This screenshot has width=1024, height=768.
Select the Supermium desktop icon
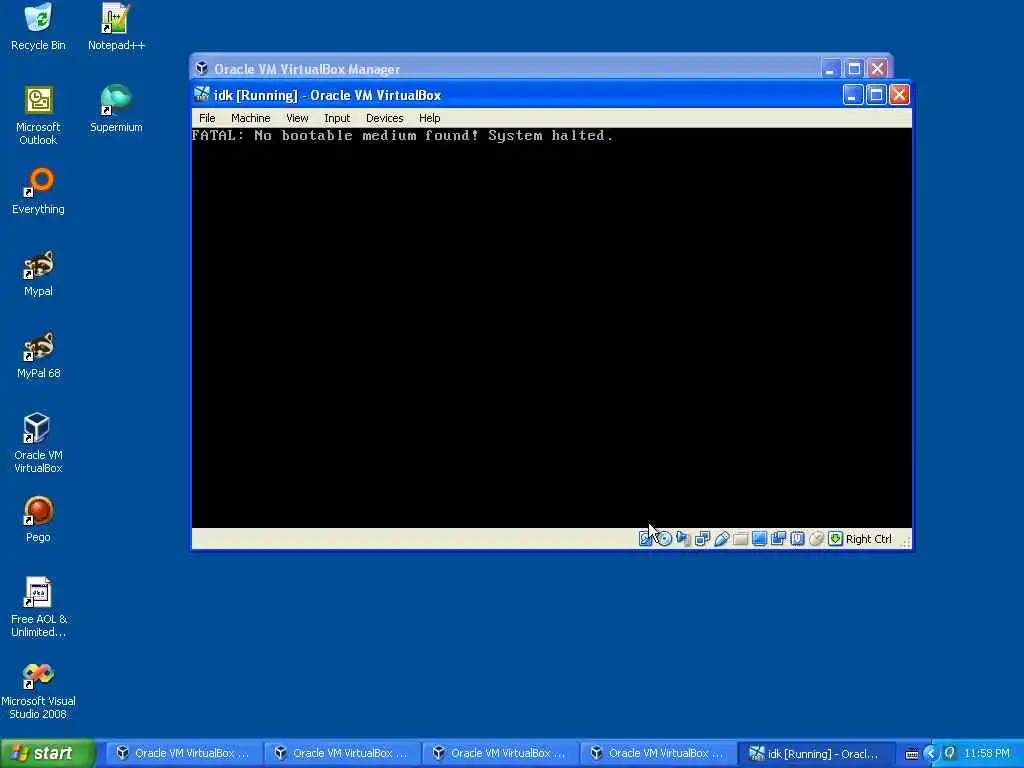point(116,109)
